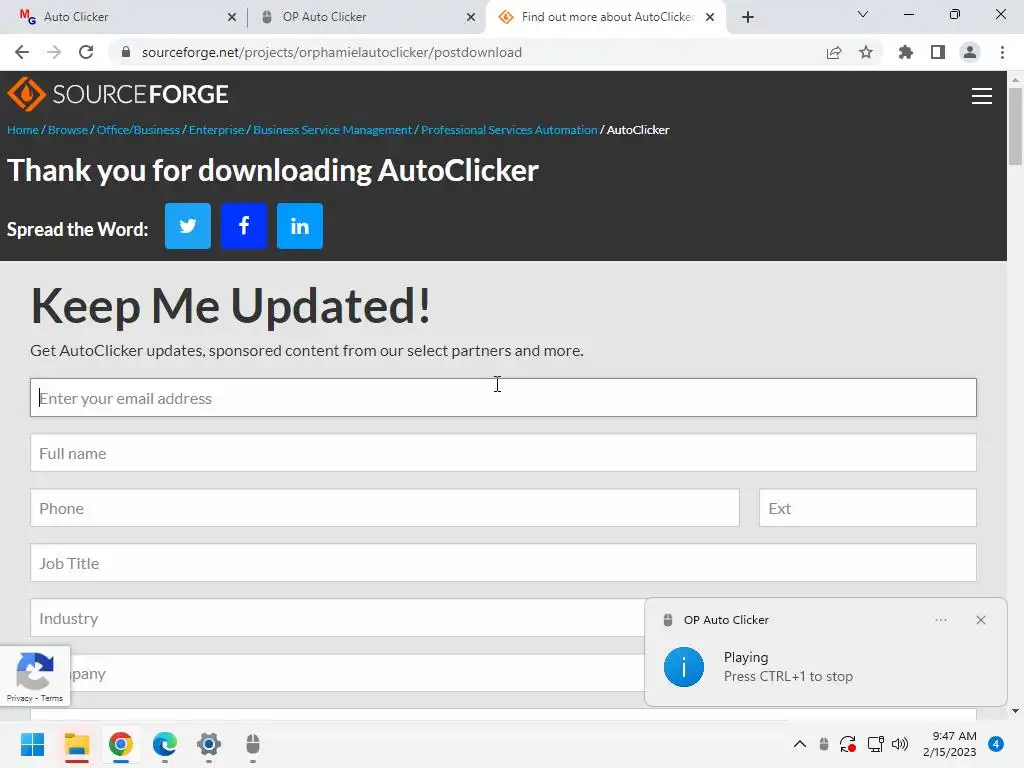This screenshot has width=1024, height=768.
Task: Show hidden system tray icons
Action: [799, 744]
